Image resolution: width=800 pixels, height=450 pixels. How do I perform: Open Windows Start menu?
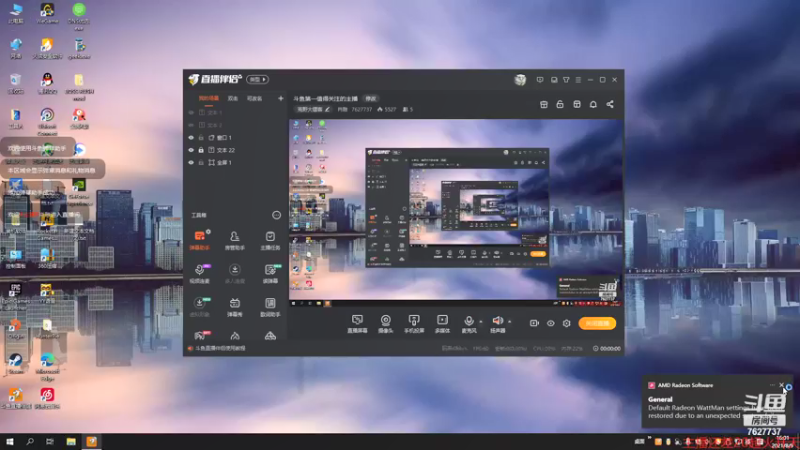(10, 441)
